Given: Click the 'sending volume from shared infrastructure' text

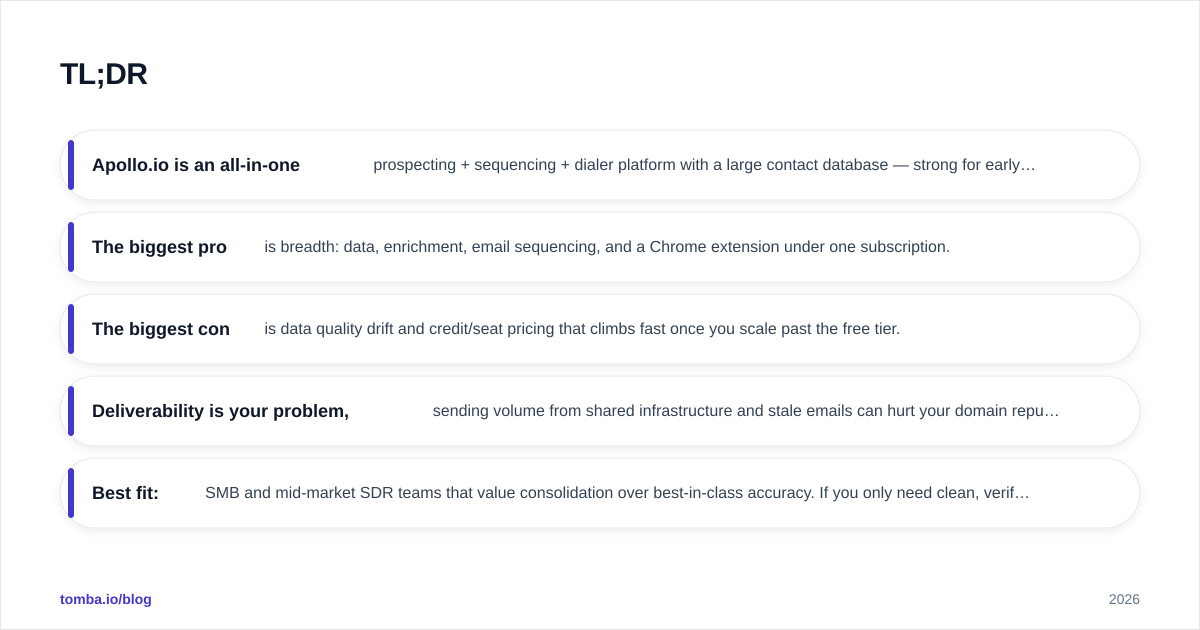Looking at the screenshot, I should pyautogui.click(x=746, y=411).
